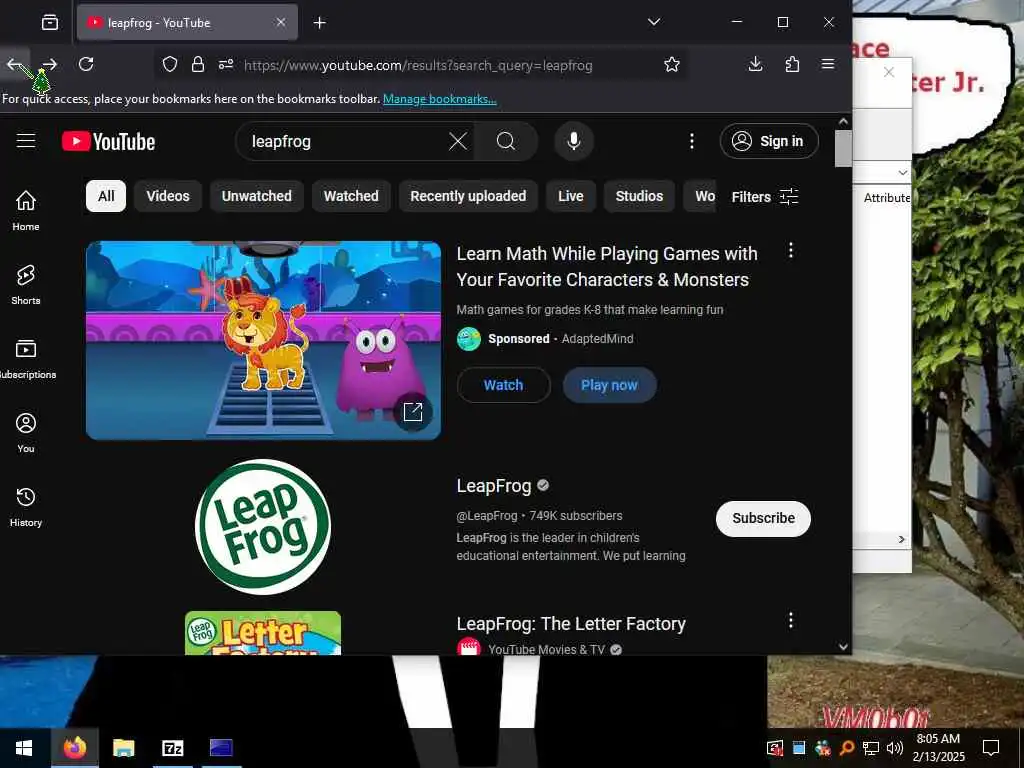Click the Letter Factory movie thumbnail
The width and height of the screenshot is (1024, 768).
point(263,633)
